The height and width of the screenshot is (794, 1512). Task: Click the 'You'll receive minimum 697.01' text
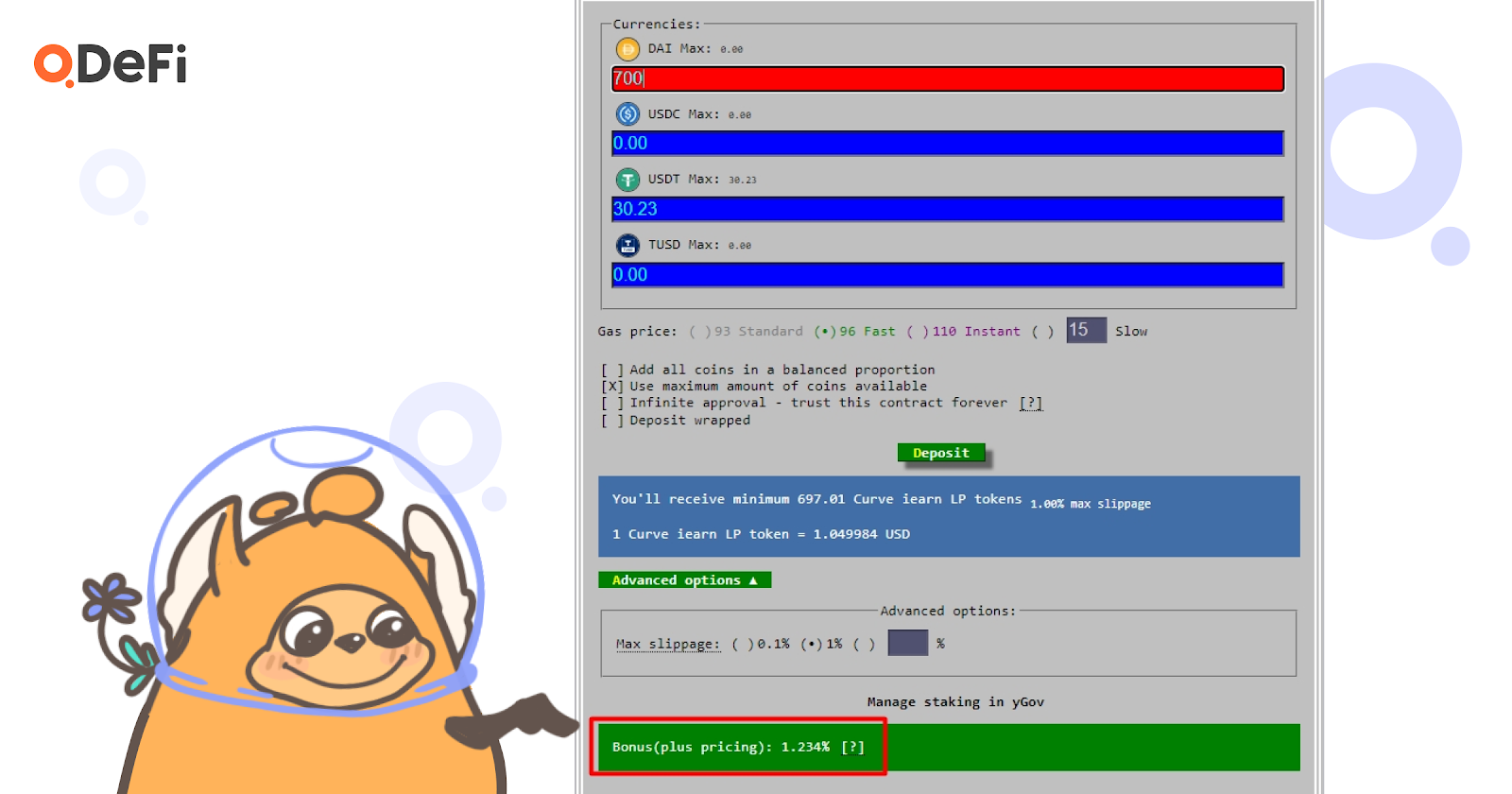pyautogui.click(x=729, y=500)
